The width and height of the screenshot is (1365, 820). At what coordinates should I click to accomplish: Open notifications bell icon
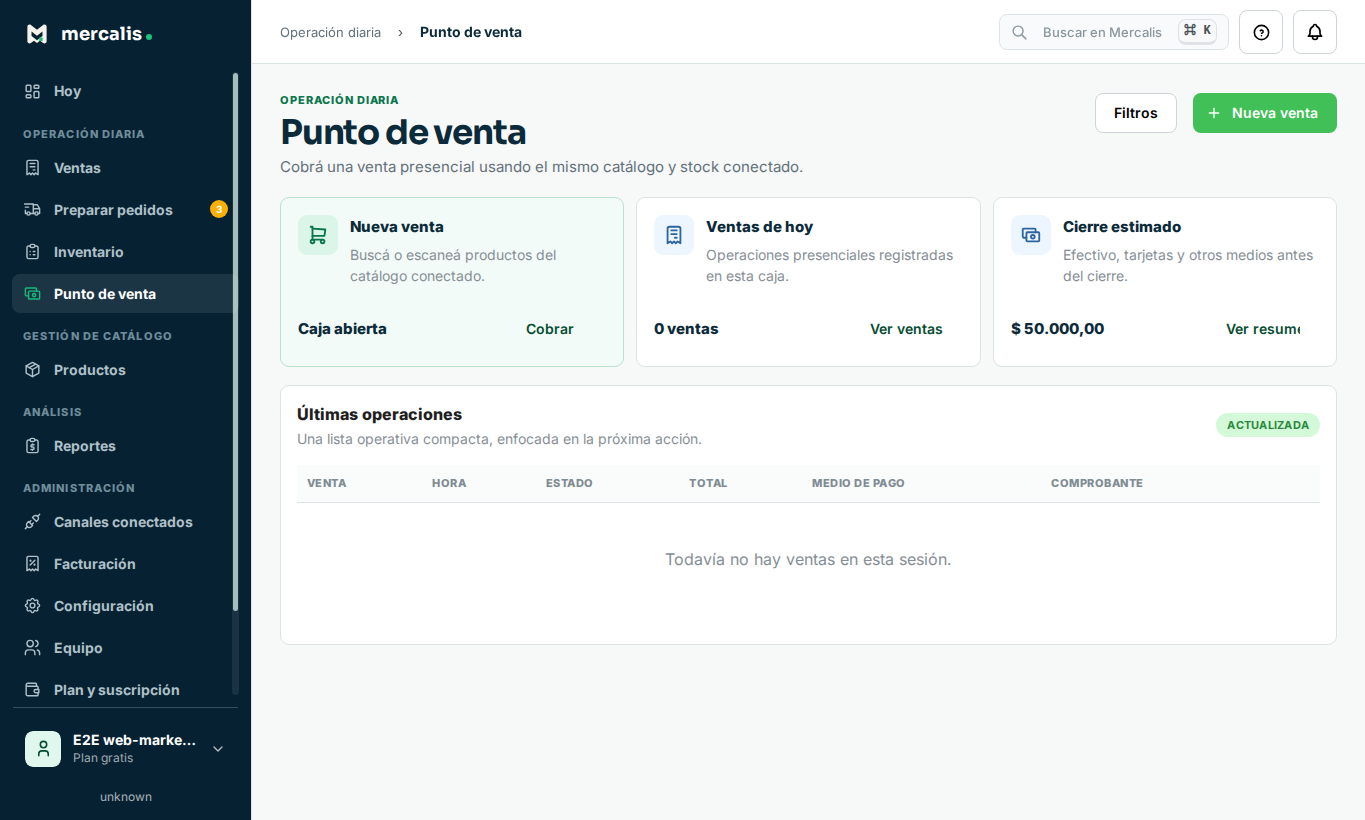point(1315,32)
